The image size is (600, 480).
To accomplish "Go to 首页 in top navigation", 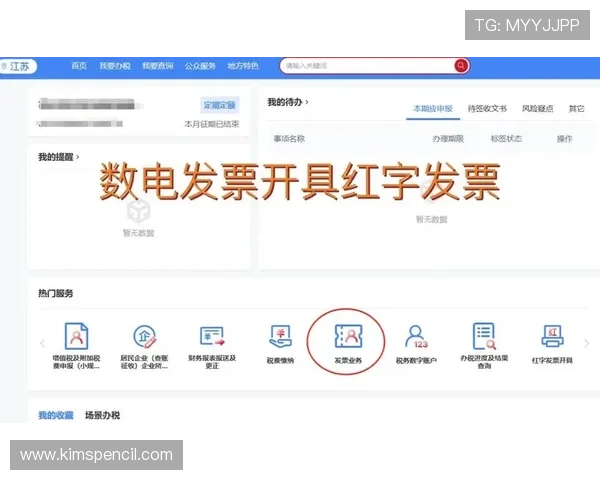I will tap(79, 66).
